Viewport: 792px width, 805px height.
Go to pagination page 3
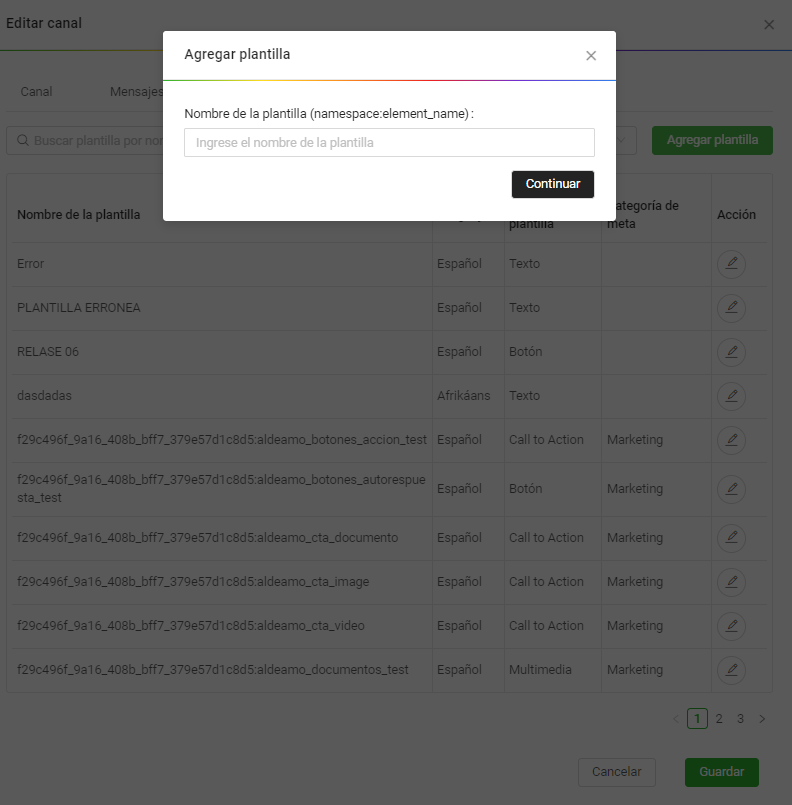click(x=740, y=719)
